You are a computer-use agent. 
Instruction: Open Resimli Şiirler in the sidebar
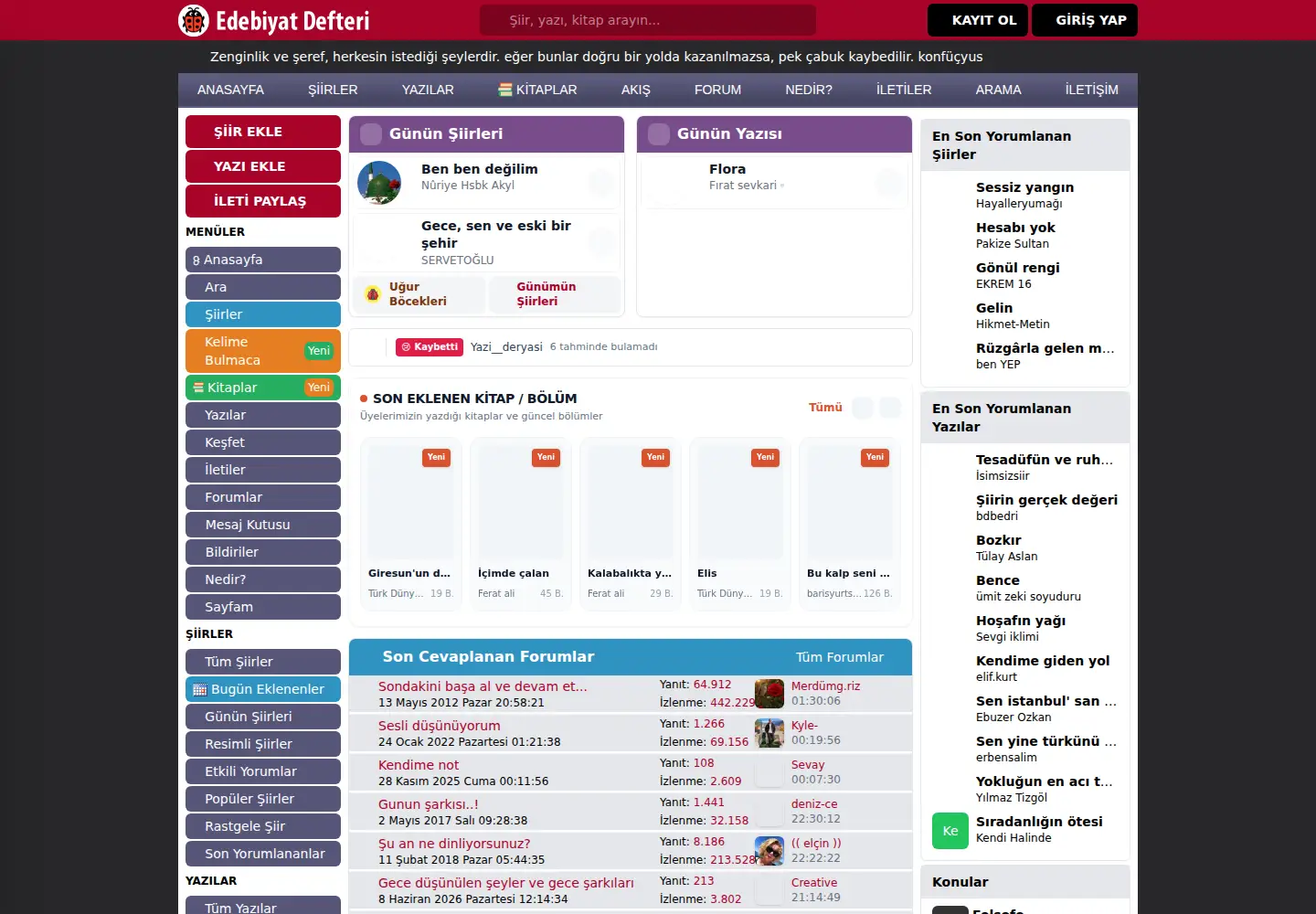(263, 744)
